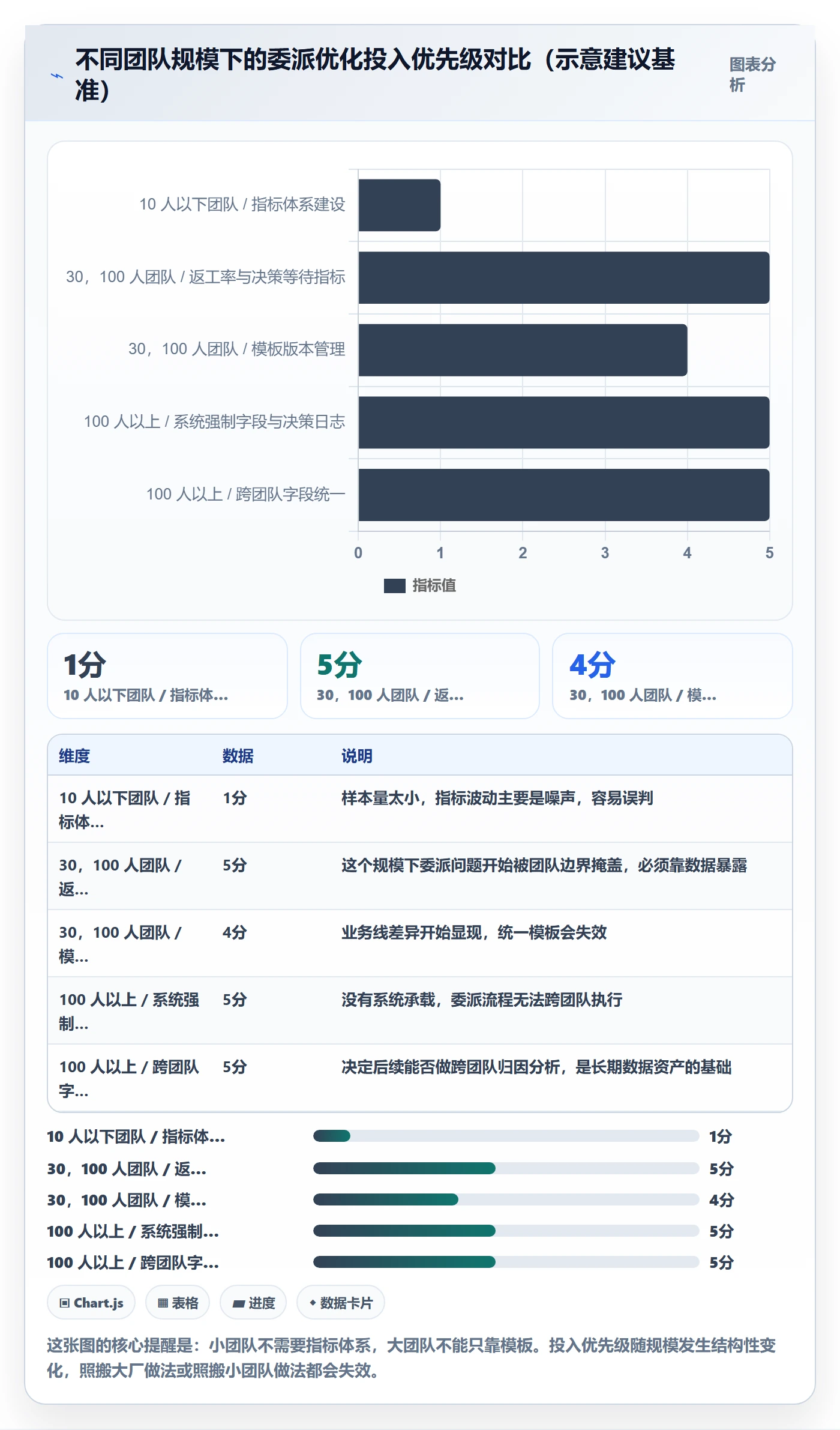Click the 指标值 legend label

[x=434, y=586]
